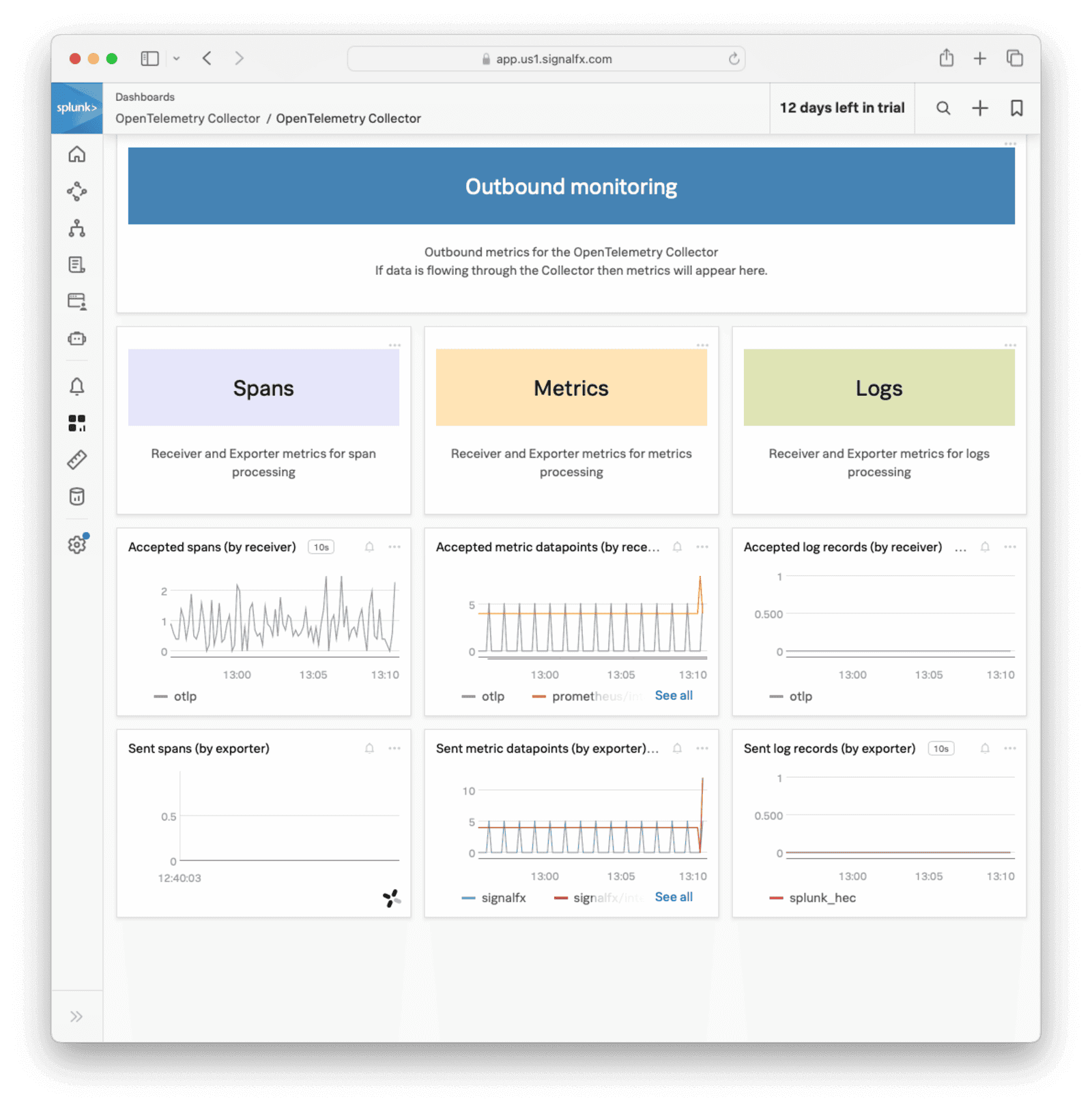Click the alert bell on Sent spans chart
This screenshot has height=1110, width=1092.
369,748
